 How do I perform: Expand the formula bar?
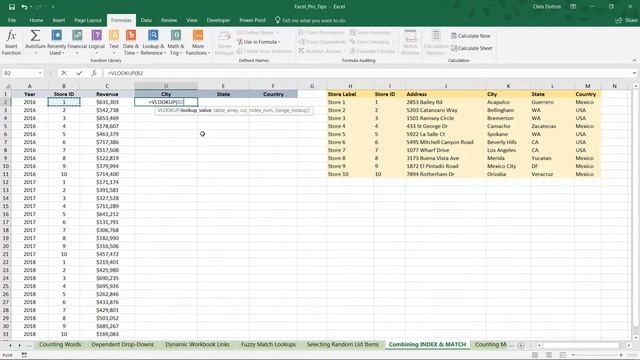634,73
